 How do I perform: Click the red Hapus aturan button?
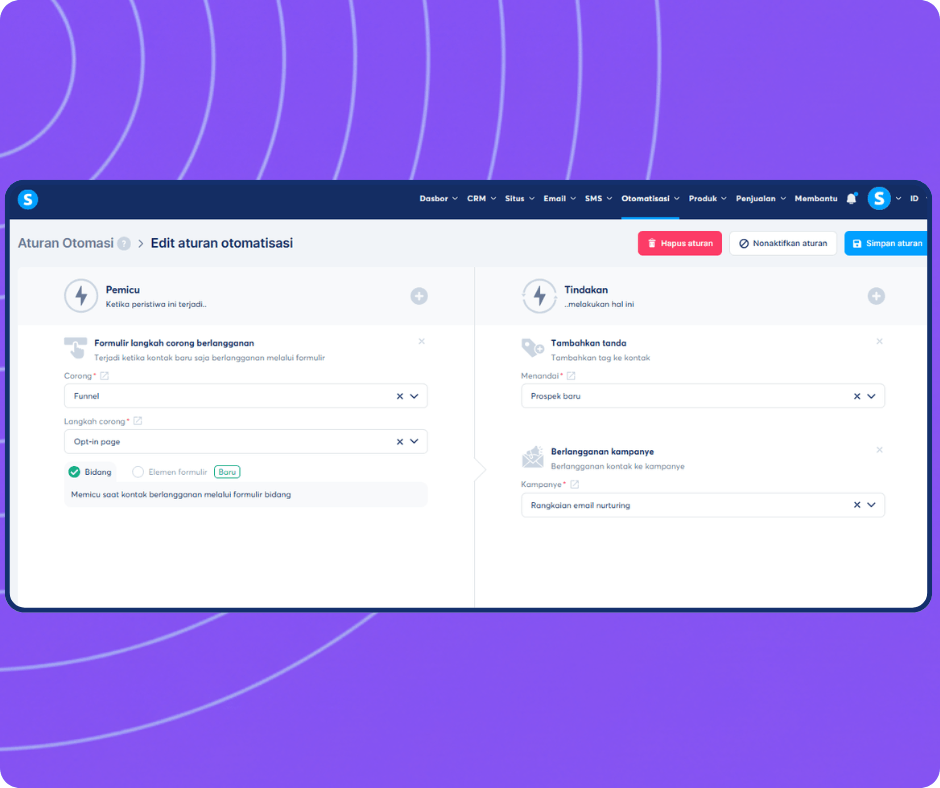coord(680,243)
